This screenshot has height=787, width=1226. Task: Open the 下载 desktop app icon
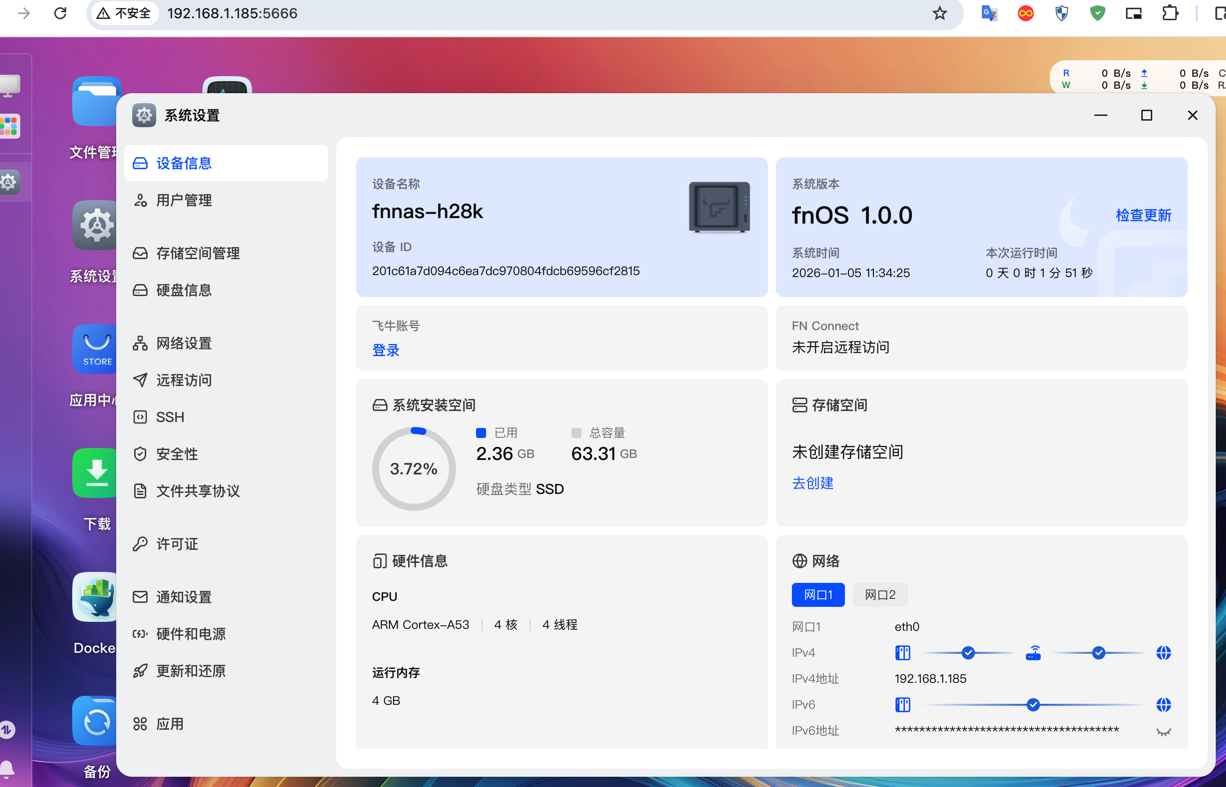pyautogui.click(x=96, y=474)
